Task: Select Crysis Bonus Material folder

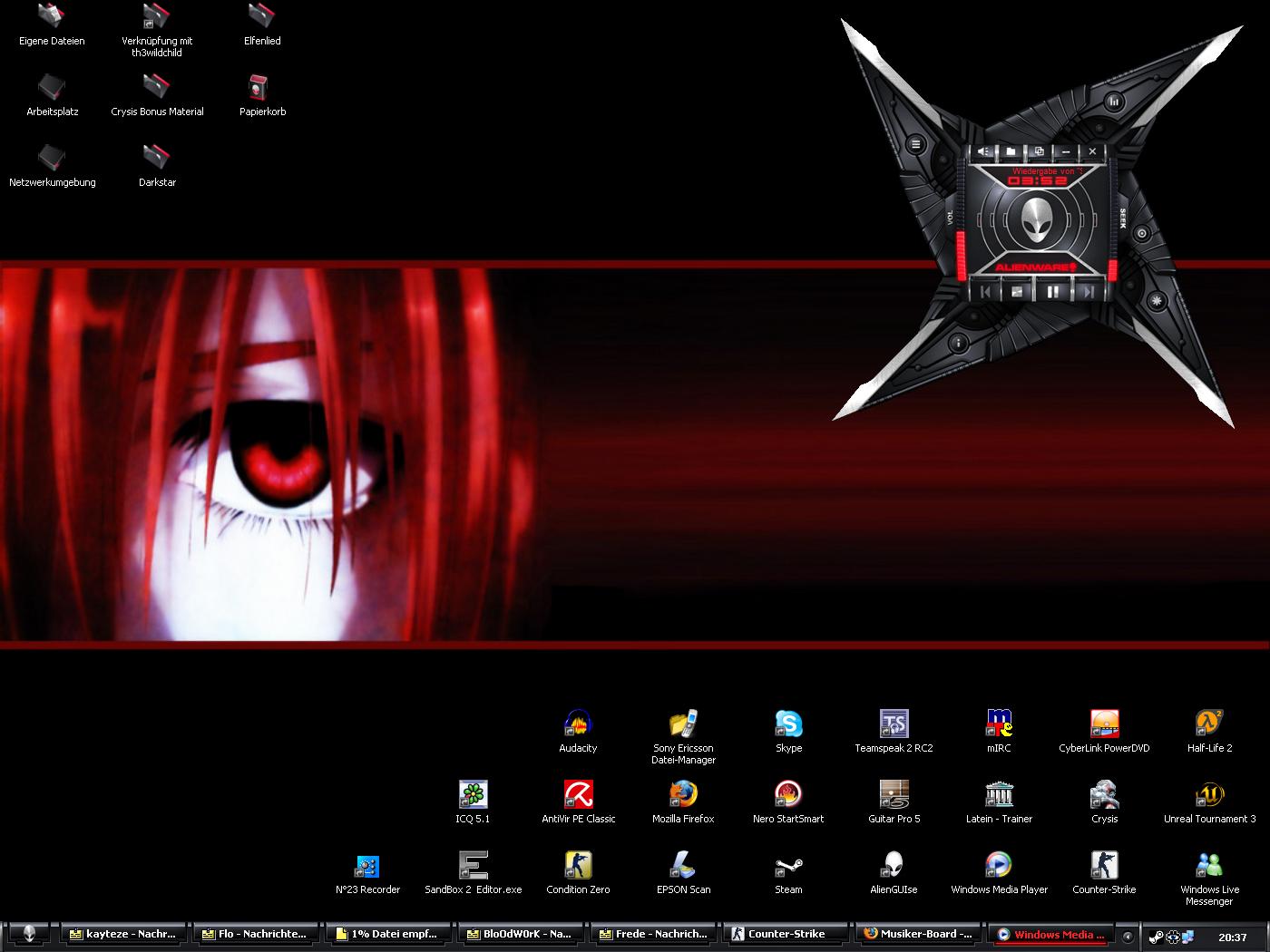Action: [x=157, y=94]
